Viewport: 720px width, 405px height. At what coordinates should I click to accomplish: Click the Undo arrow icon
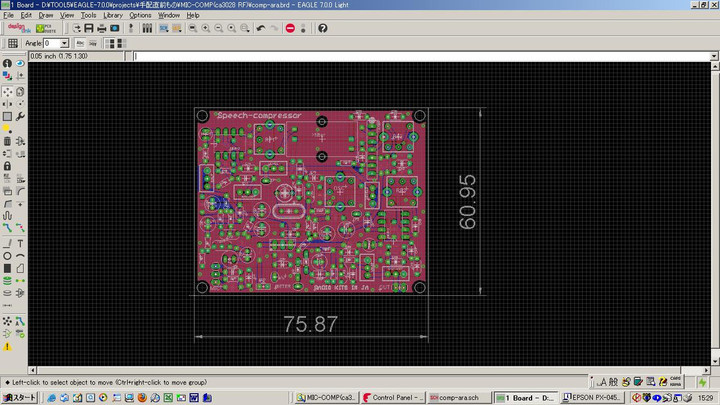coord(260,28)
